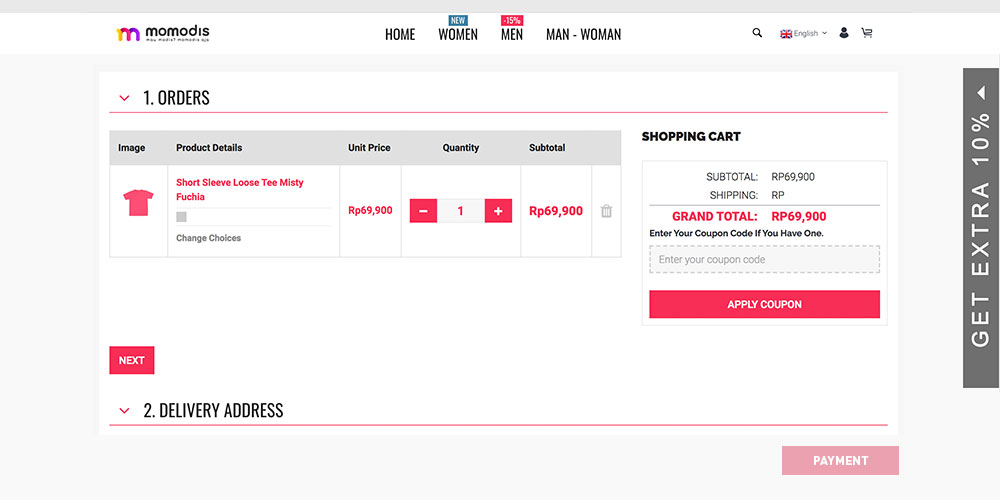Screen dimensions: 1000x500
Task: Click the Product Details column header
Action: [209, 147]
